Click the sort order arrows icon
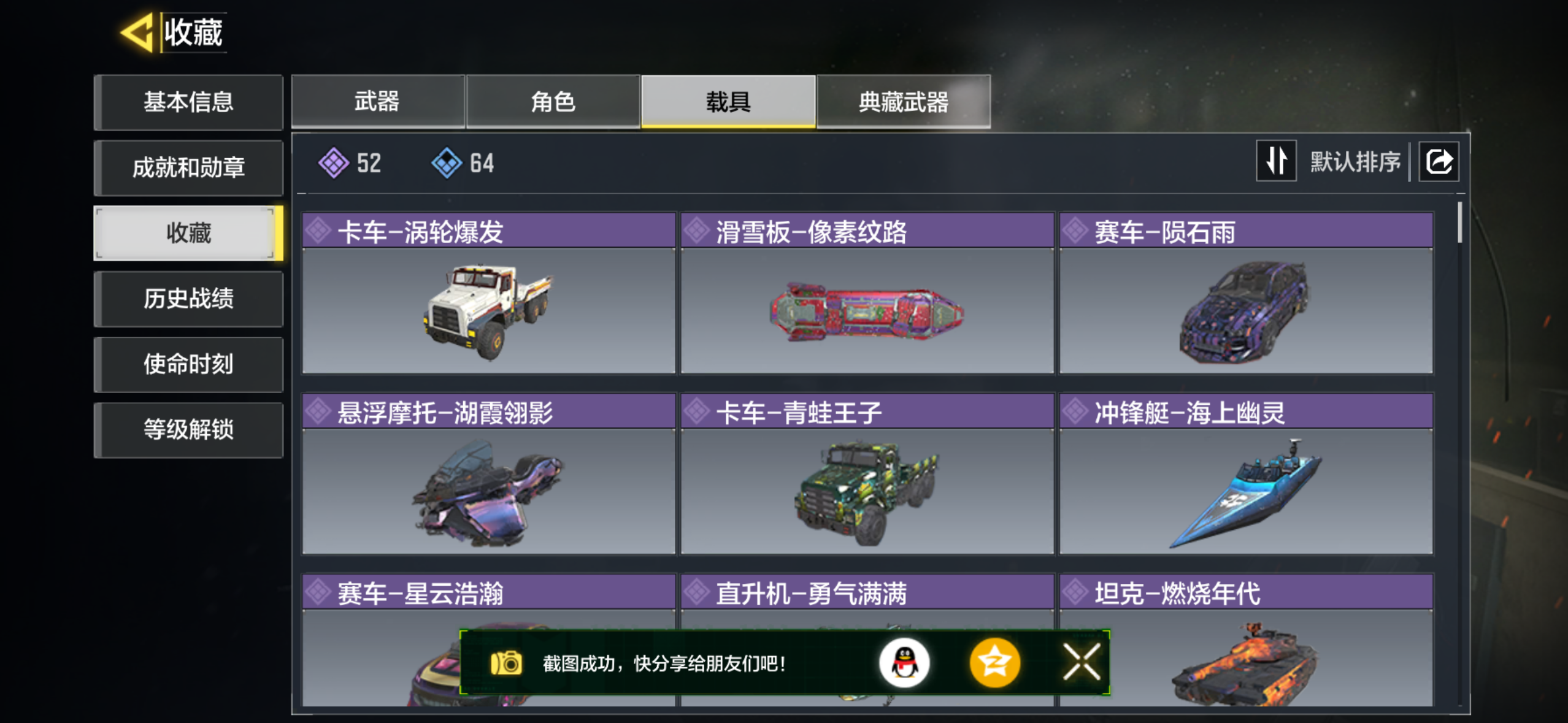This screenshot has width=1568, height=723. coord(1276,161)
